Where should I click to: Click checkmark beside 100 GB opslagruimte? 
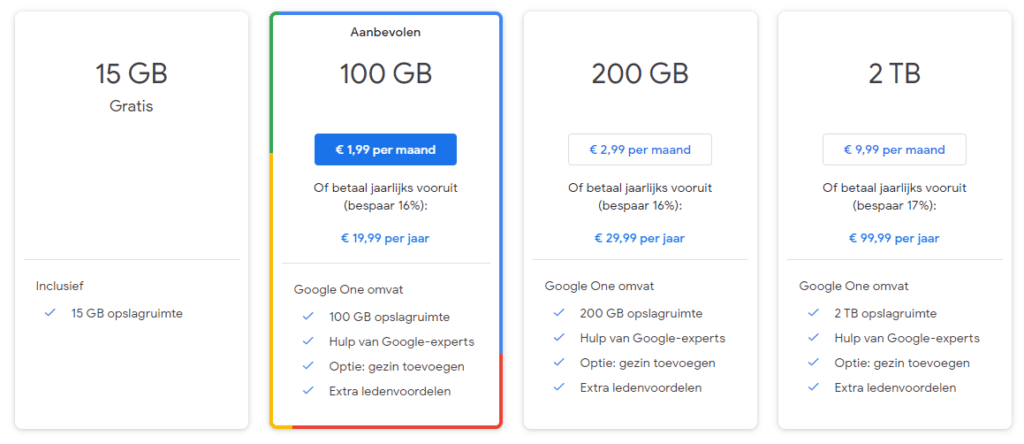coord(308,317)
